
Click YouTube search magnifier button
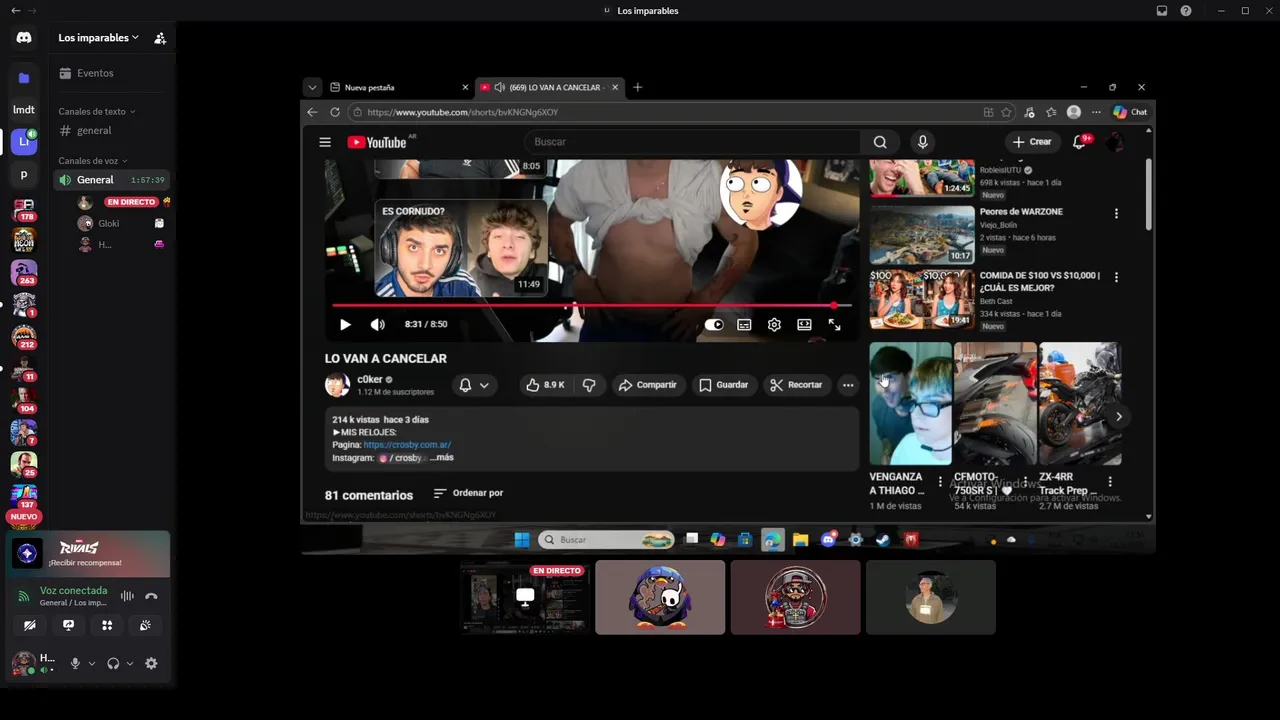click(880, 142)
